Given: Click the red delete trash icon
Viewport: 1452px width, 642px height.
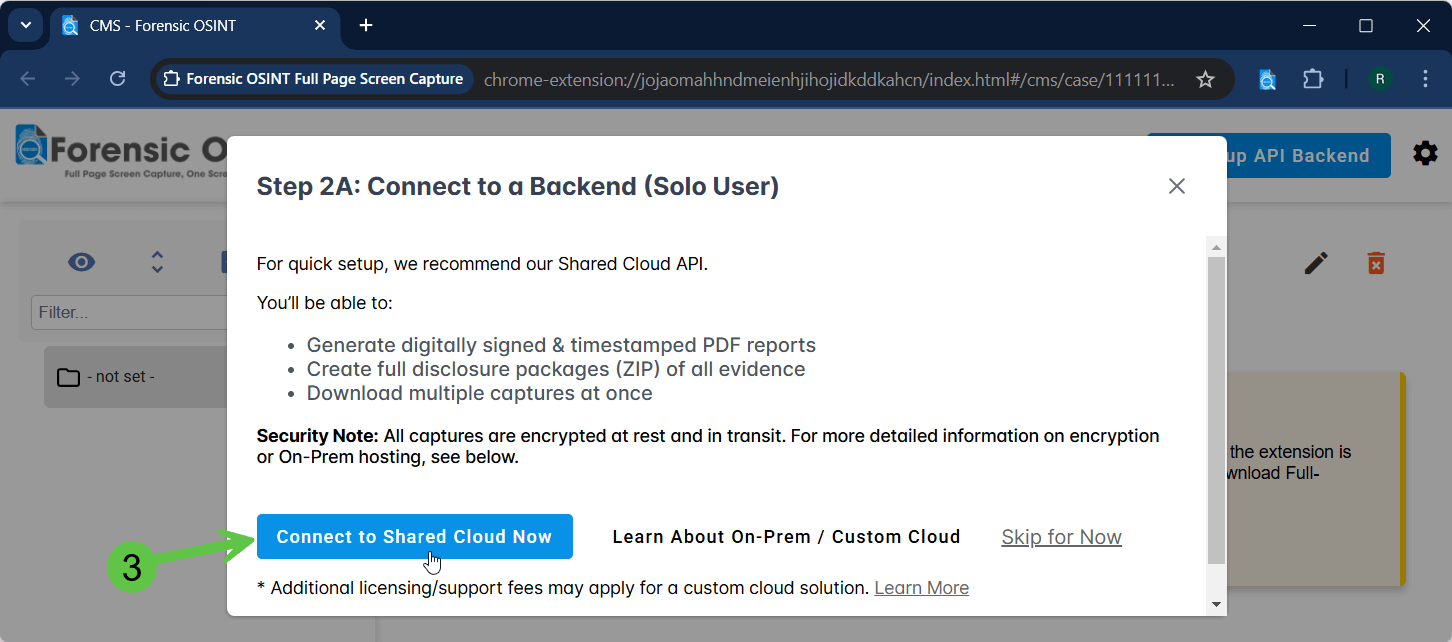Looking at the screenshot, I should [1376, 263].
